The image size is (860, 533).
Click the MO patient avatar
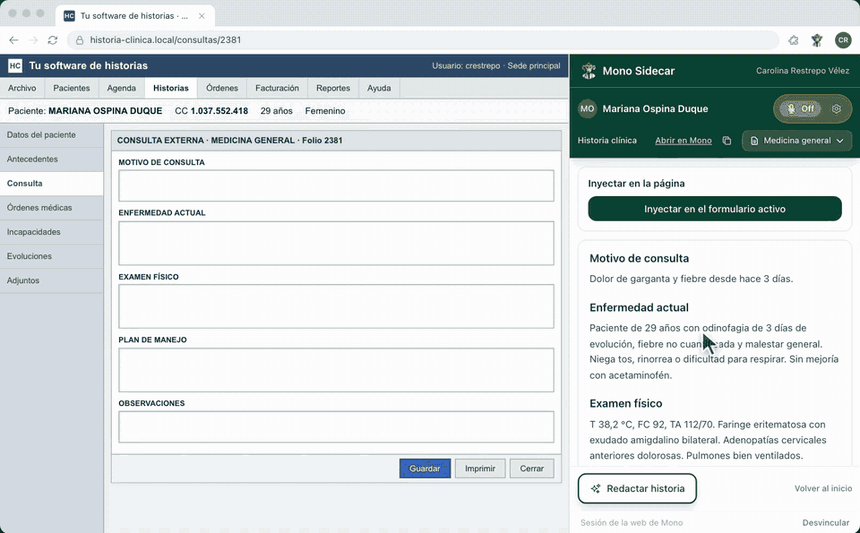(587, 109)
